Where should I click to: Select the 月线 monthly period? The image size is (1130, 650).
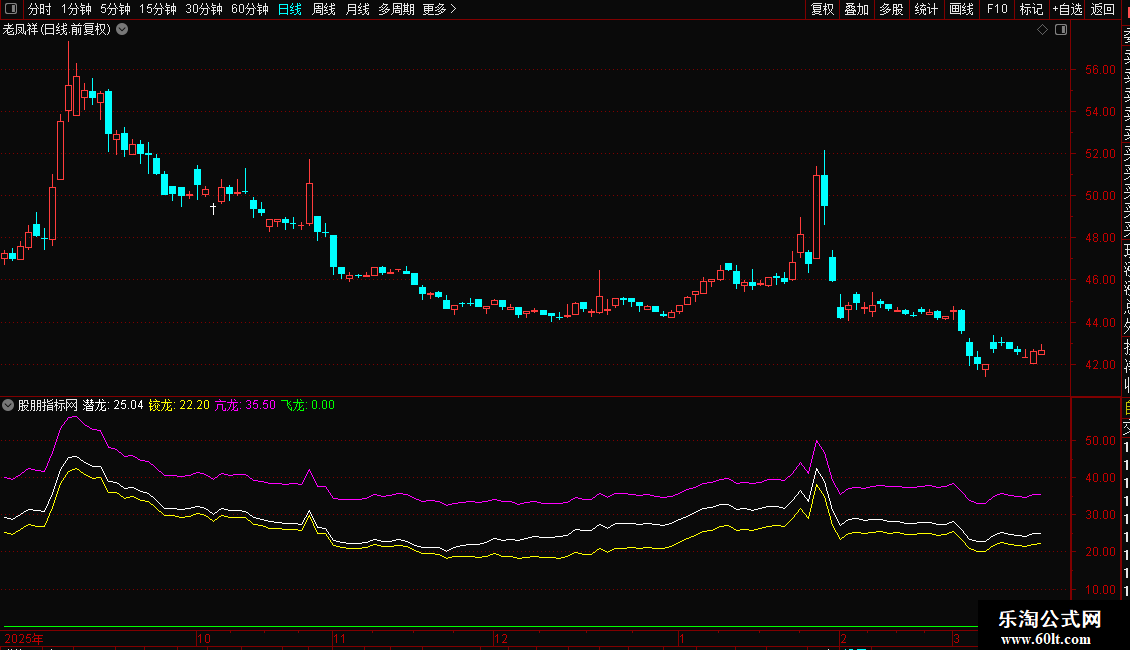click(x=357, y=9)
